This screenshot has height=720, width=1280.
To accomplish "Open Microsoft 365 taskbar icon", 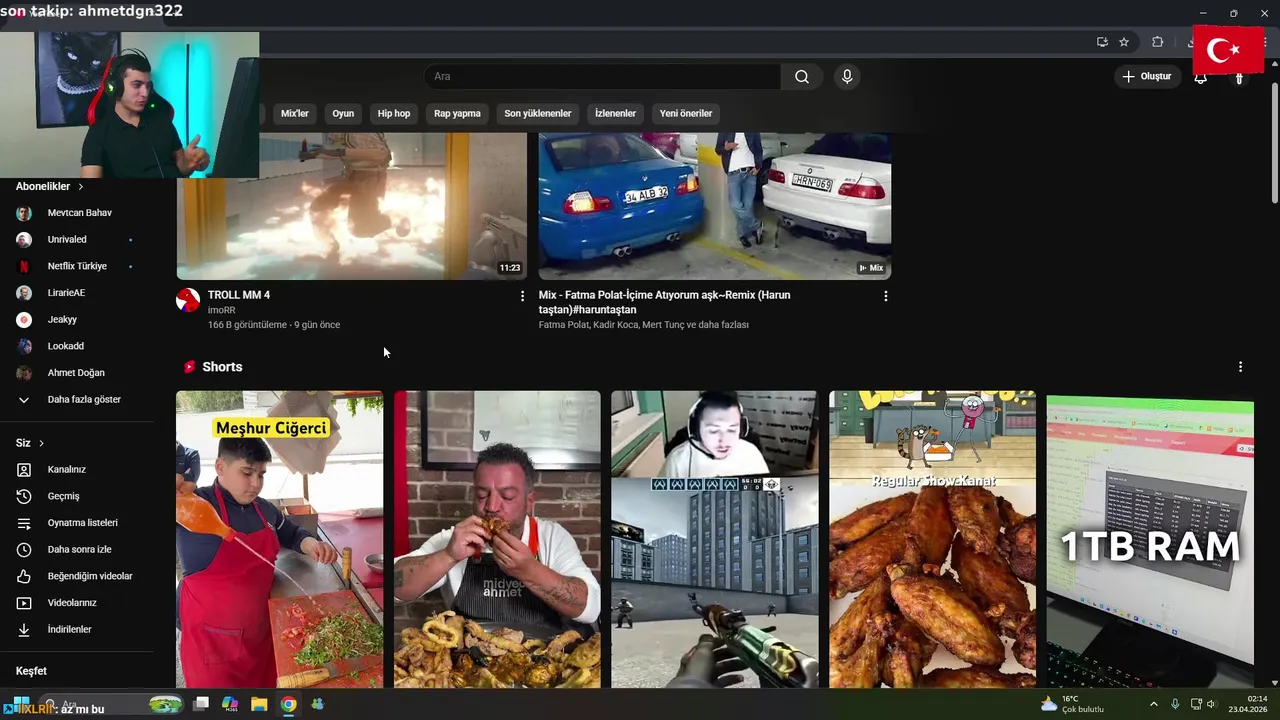I will coord(230,704).
